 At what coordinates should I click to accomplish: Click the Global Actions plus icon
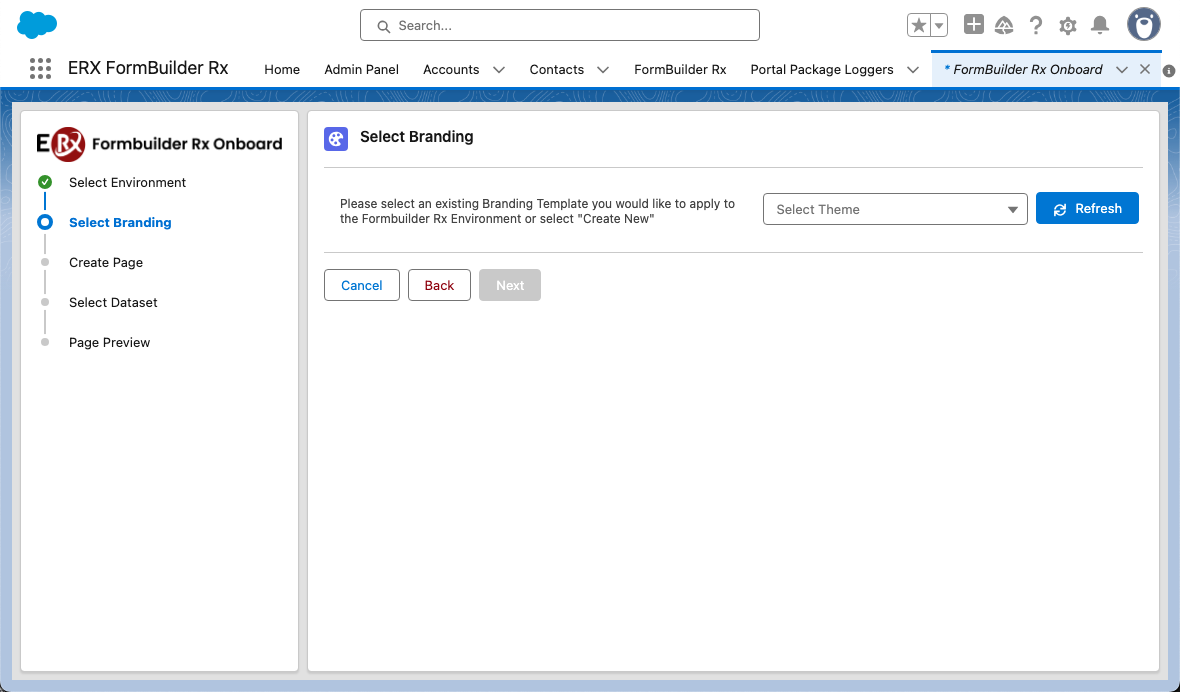(x=973, y=25)
